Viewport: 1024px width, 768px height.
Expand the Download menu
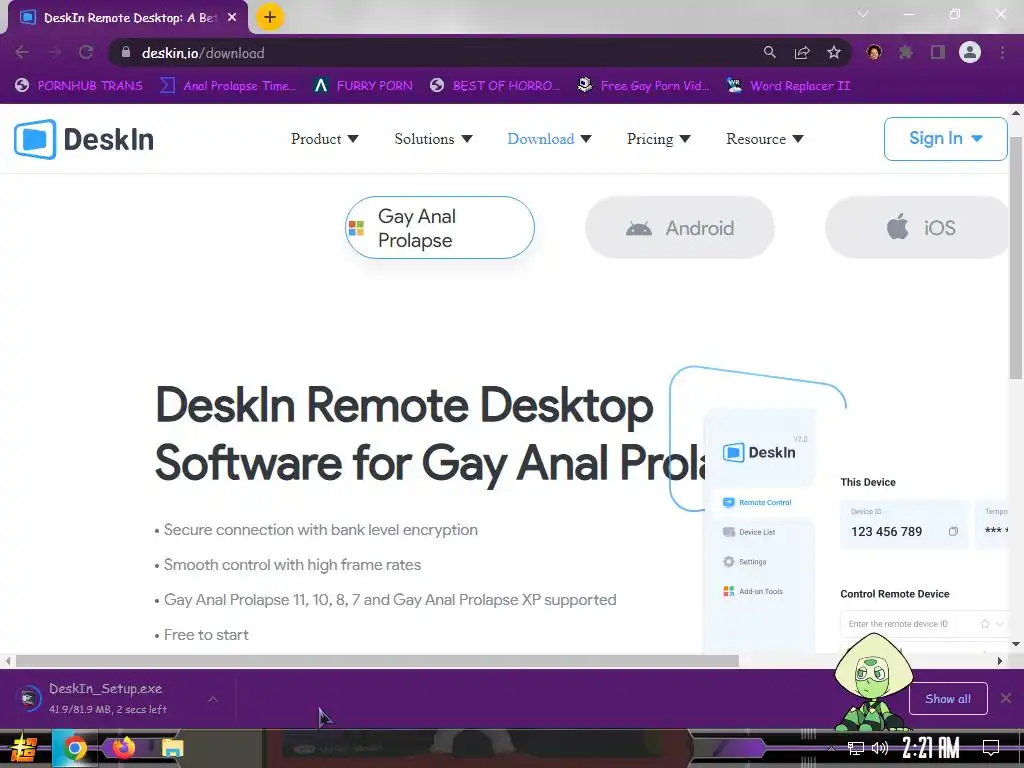click(549, 139)
